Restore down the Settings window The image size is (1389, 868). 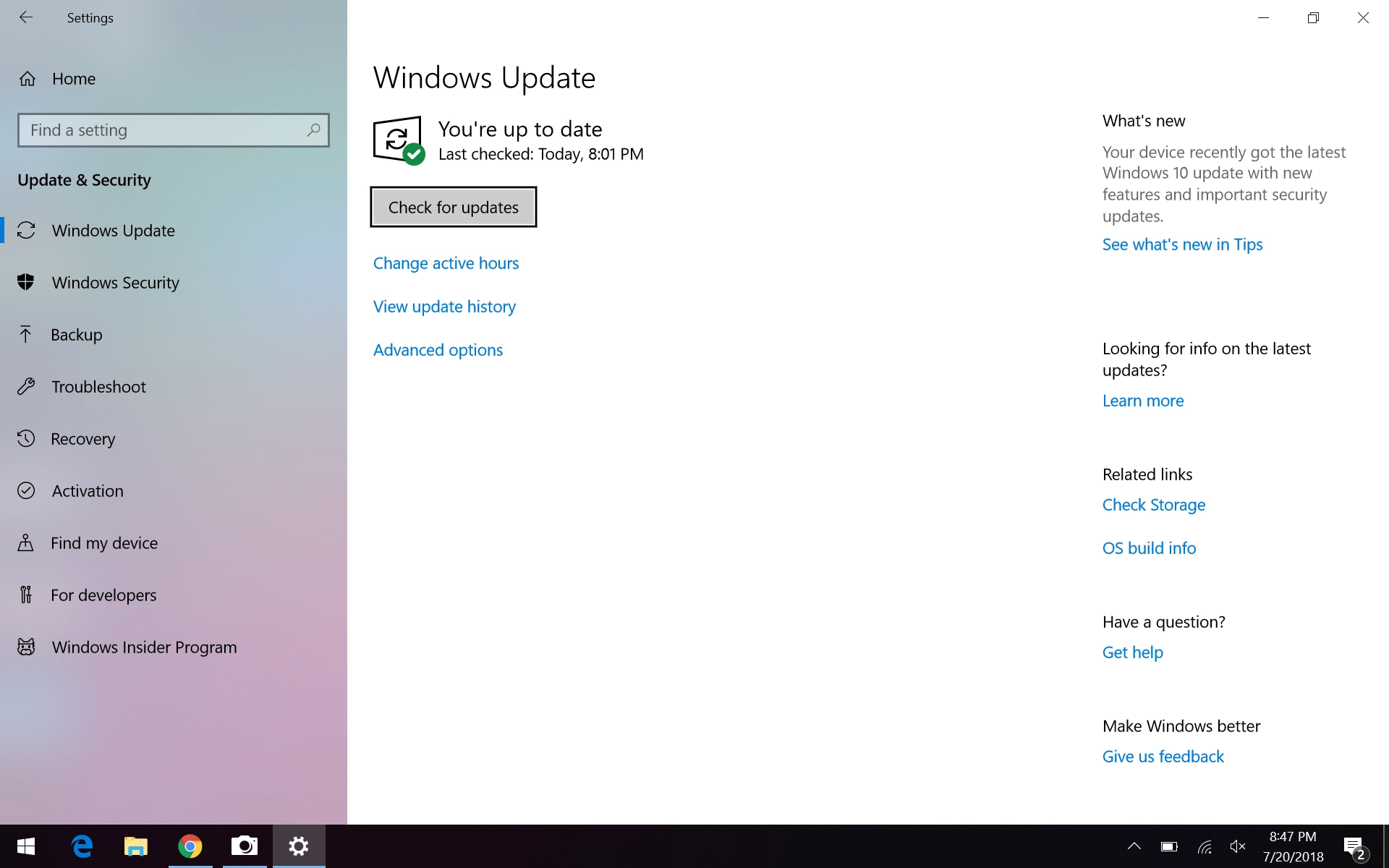click(1313, 17)
